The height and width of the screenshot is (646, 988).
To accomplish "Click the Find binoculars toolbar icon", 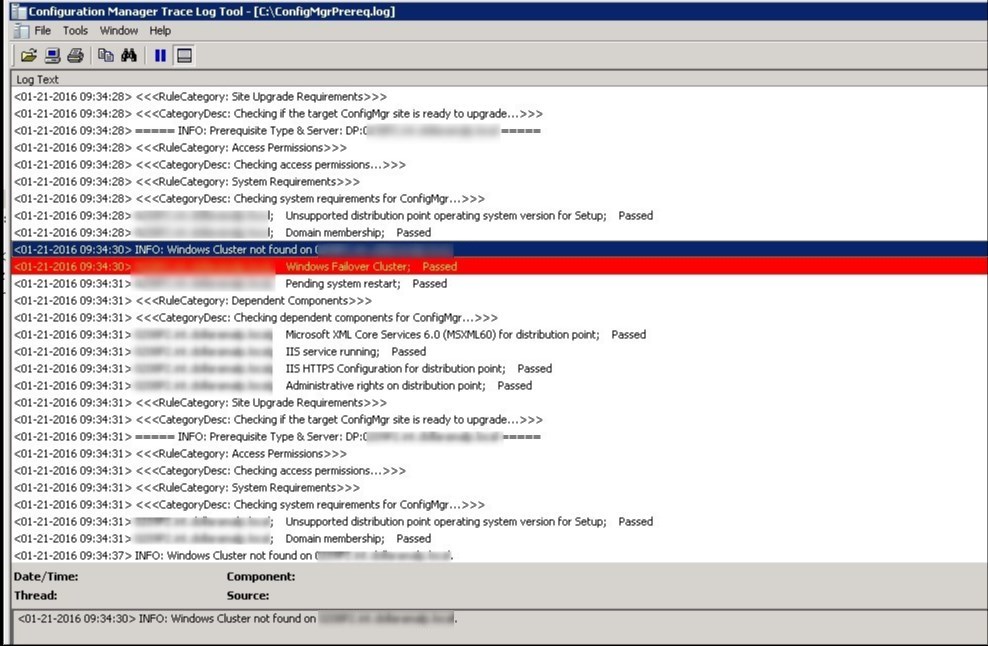I will point(129,55).
